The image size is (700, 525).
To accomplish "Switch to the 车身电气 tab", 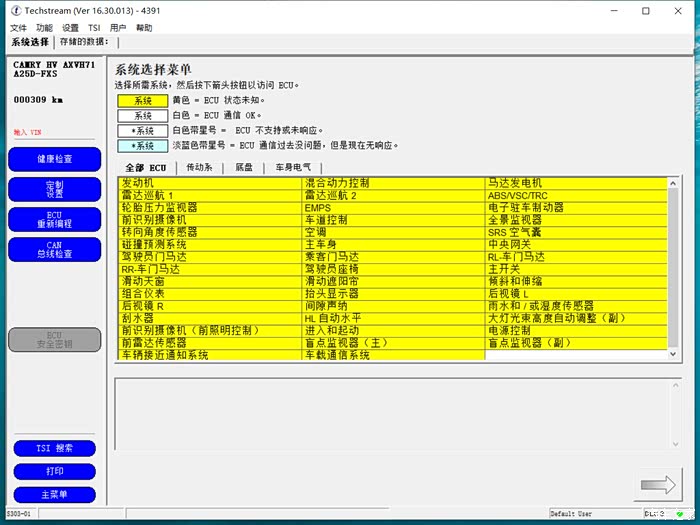I will [293, 167].
